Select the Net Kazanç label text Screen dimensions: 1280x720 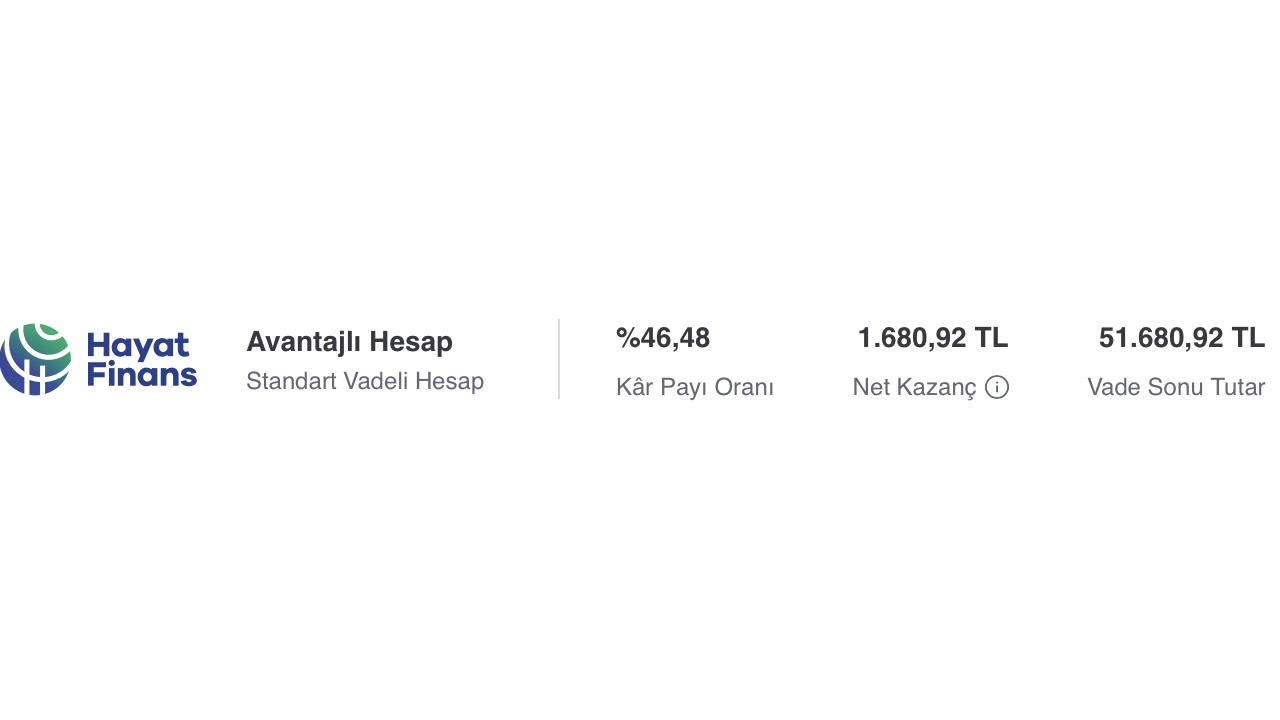point(914,387)
